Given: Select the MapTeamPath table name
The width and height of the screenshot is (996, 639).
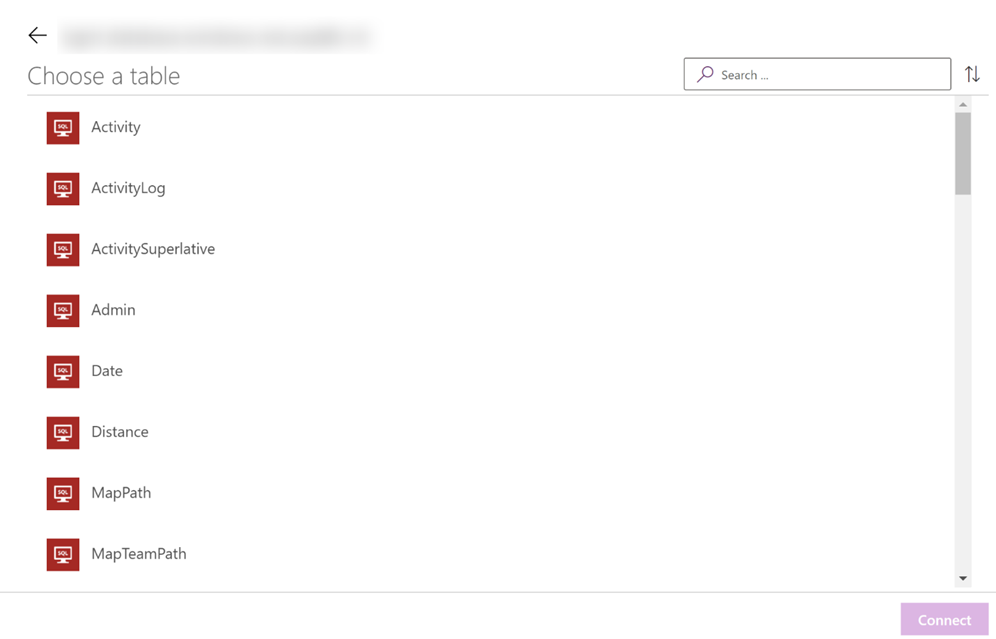Looking at the screenshot, I should point(139,554).
